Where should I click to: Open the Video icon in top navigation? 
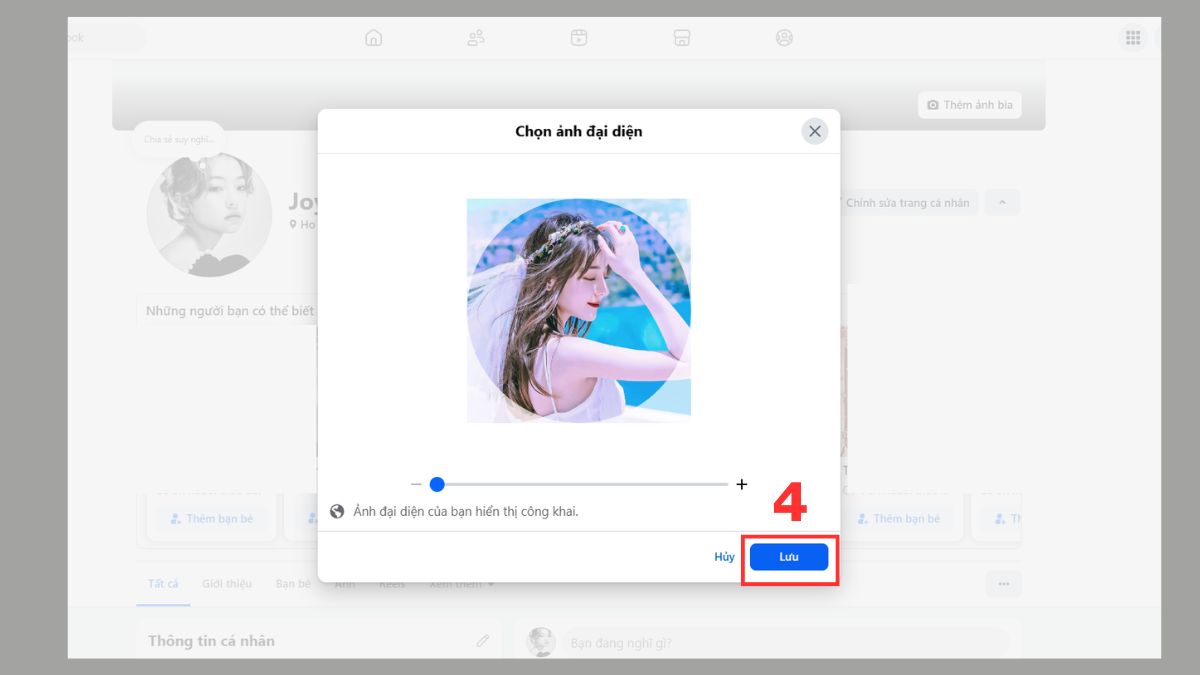click(x=579, y=38)
